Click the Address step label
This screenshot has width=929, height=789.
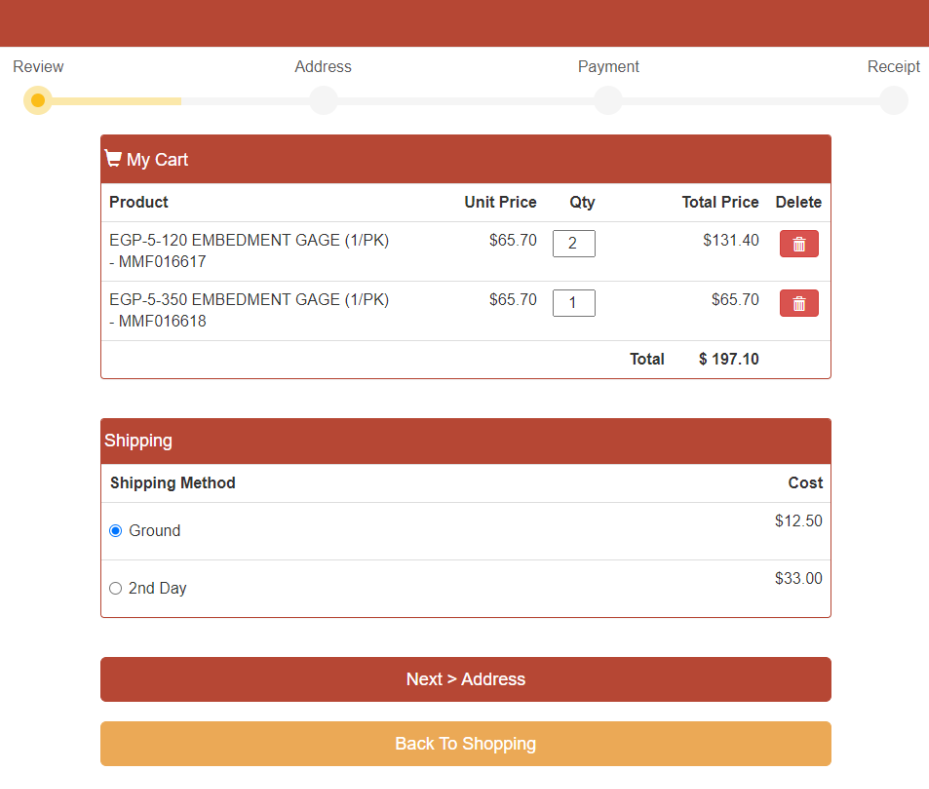pyautogui.click(x=323, y=66)
